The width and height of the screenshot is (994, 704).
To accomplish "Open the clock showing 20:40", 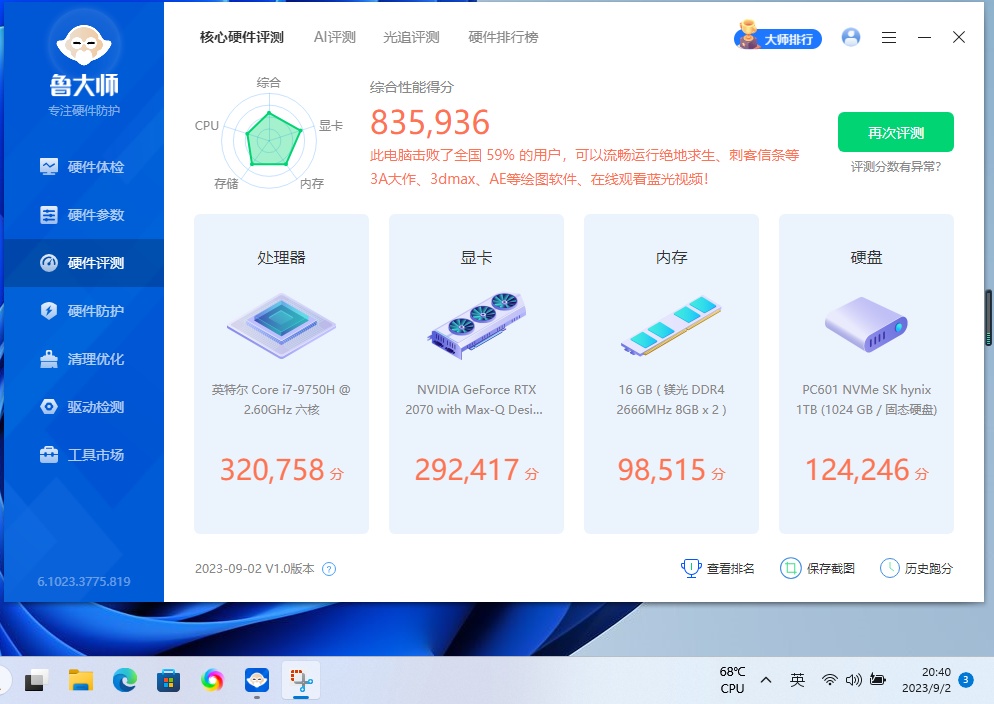I will [926, 680].
